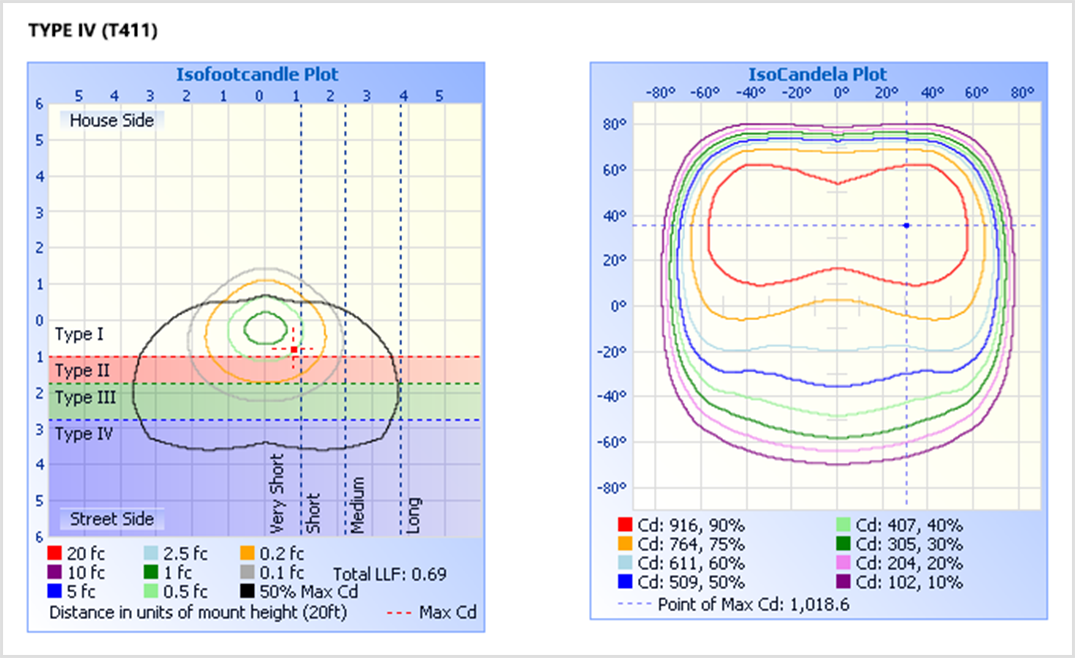Click the red Max Cd marker on isofootcandle plot
This screenshot has height=658, width=1075.
pos(294,349)
